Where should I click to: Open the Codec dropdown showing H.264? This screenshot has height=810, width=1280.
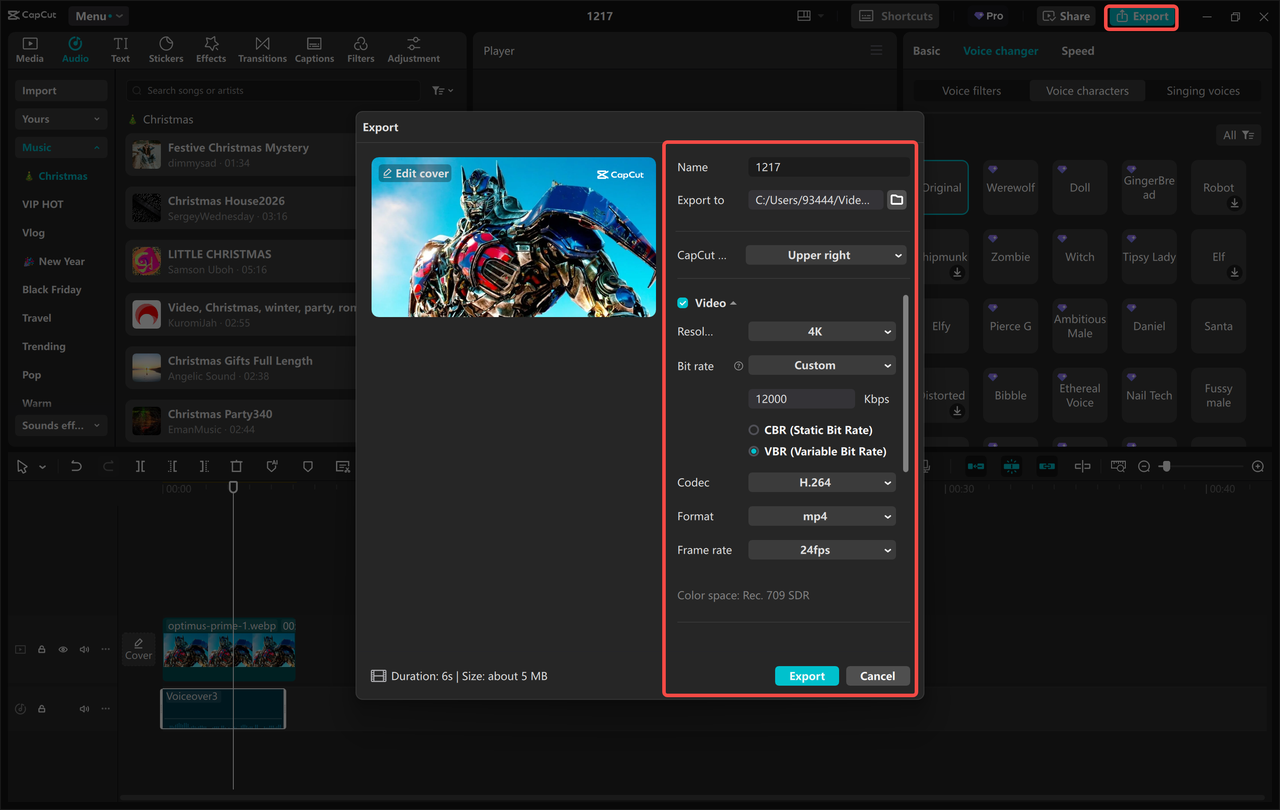pyautogui.click(x=821, y=483)
